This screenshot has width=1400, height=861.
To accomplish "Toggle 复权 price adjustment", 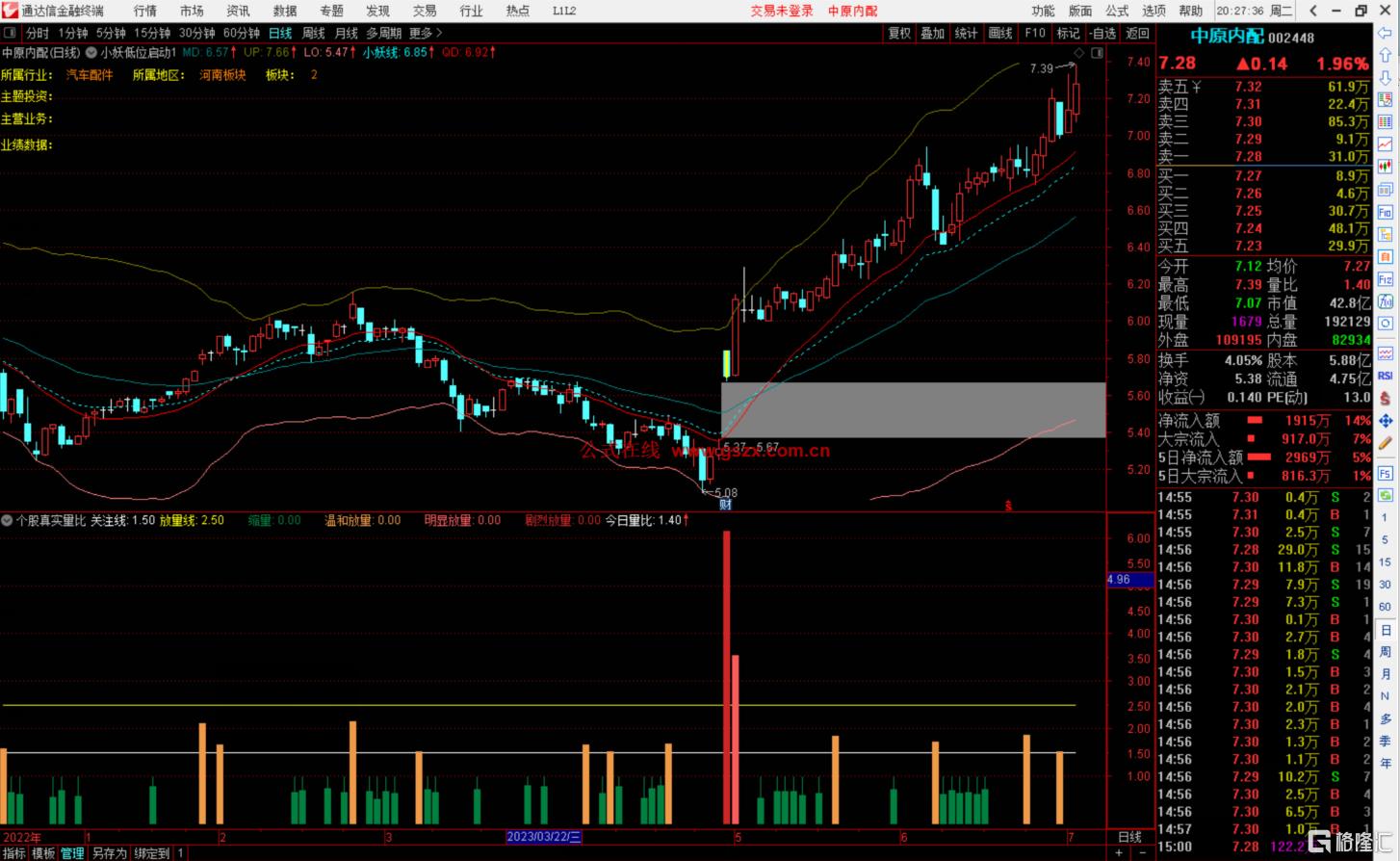I will point(899,33).
